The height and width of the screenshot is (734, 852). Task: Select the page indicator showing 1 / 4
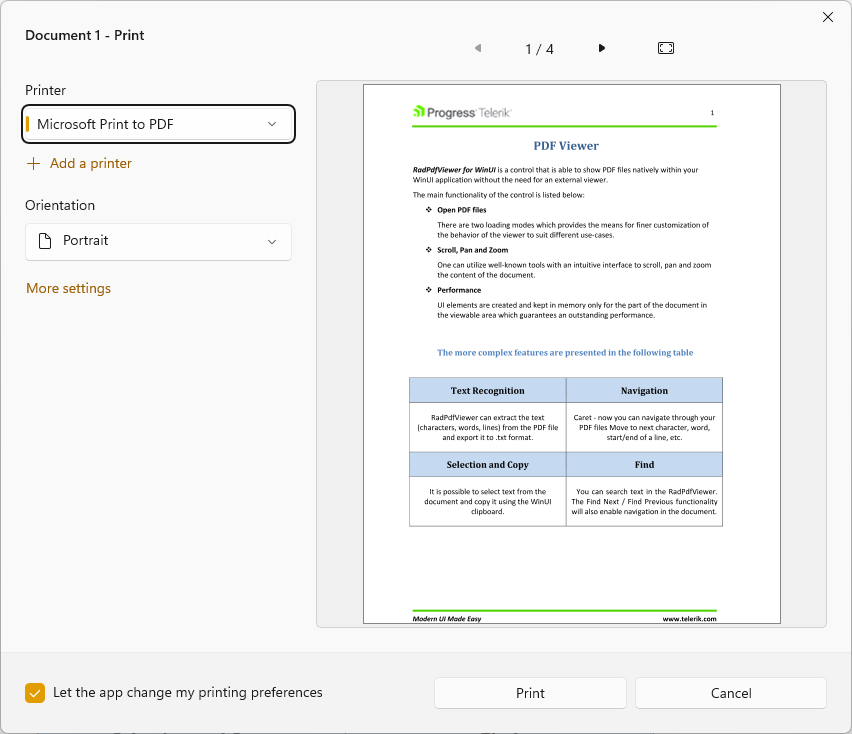539,47
